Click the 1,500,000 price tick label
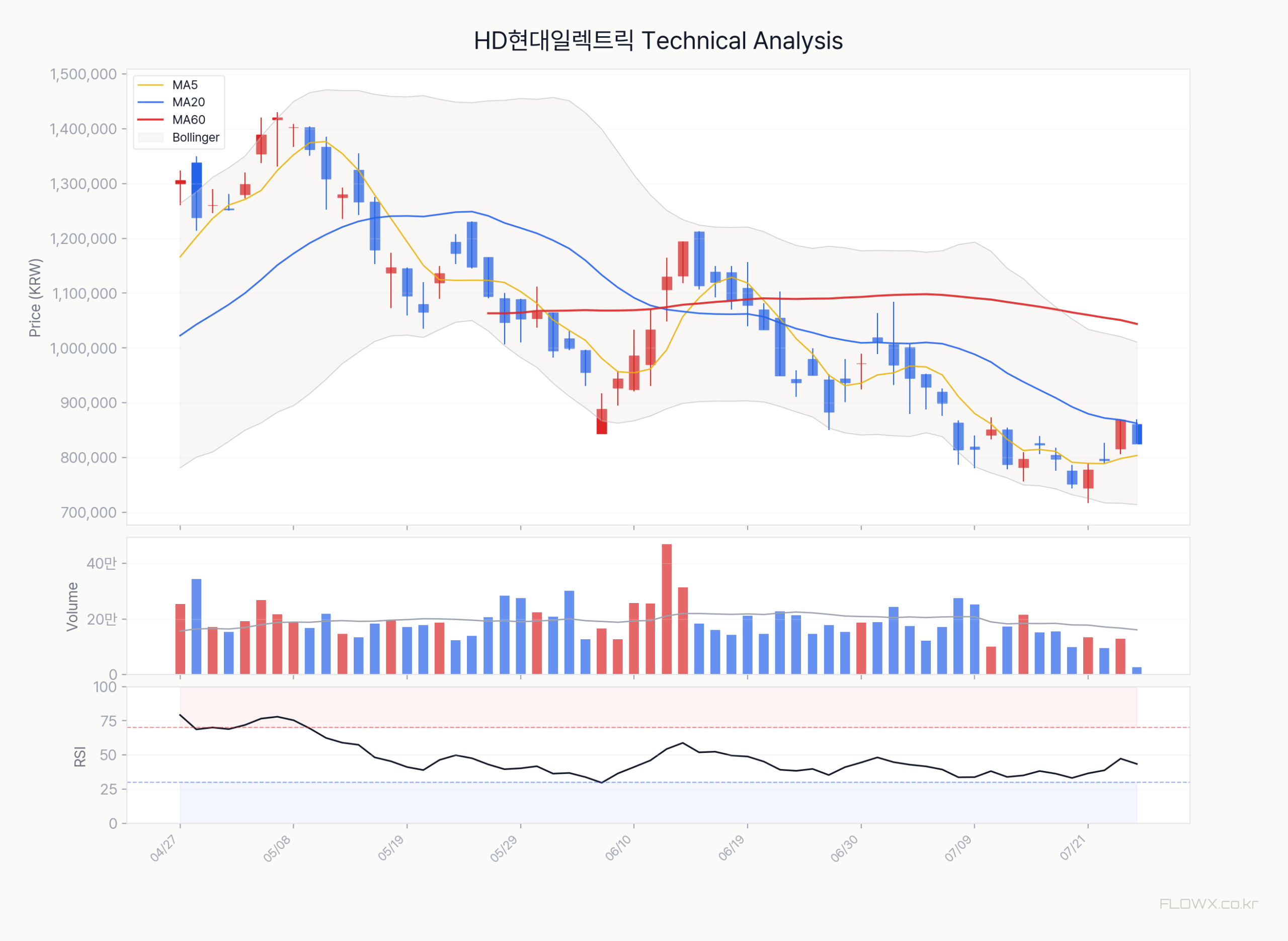 83,74
